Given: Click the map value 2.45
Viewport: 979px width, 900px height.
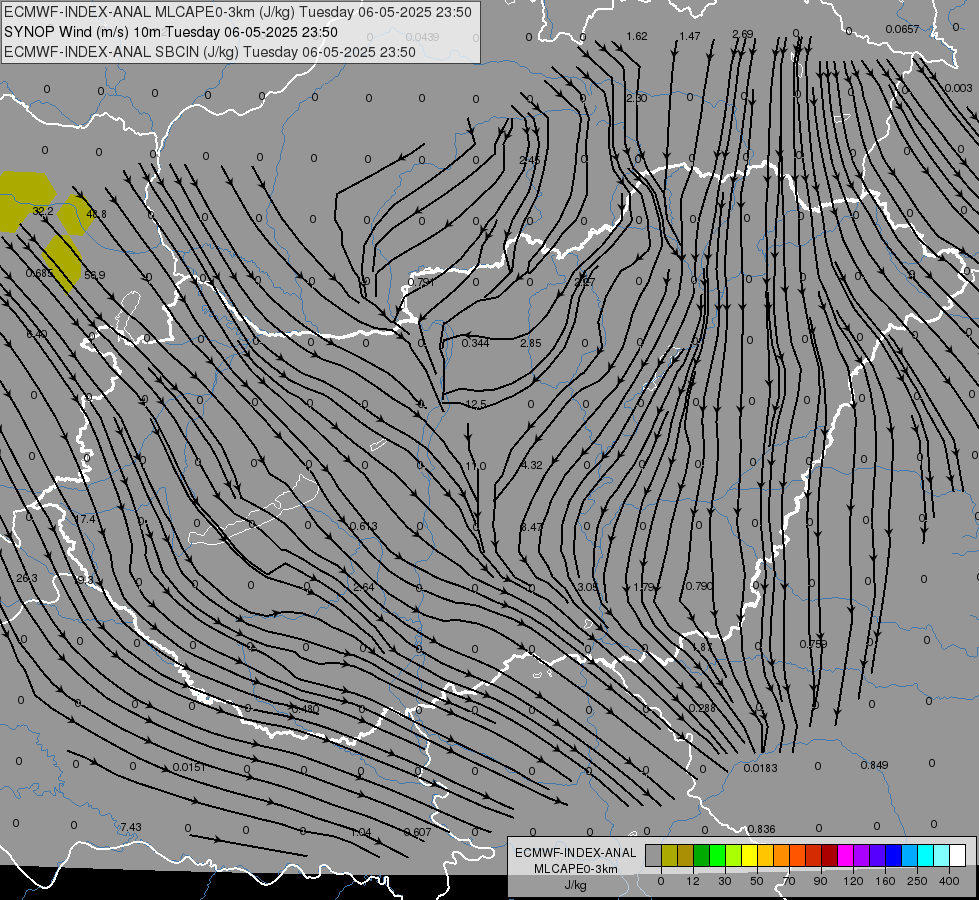Looking at the screenshot, I should [529, 161].
